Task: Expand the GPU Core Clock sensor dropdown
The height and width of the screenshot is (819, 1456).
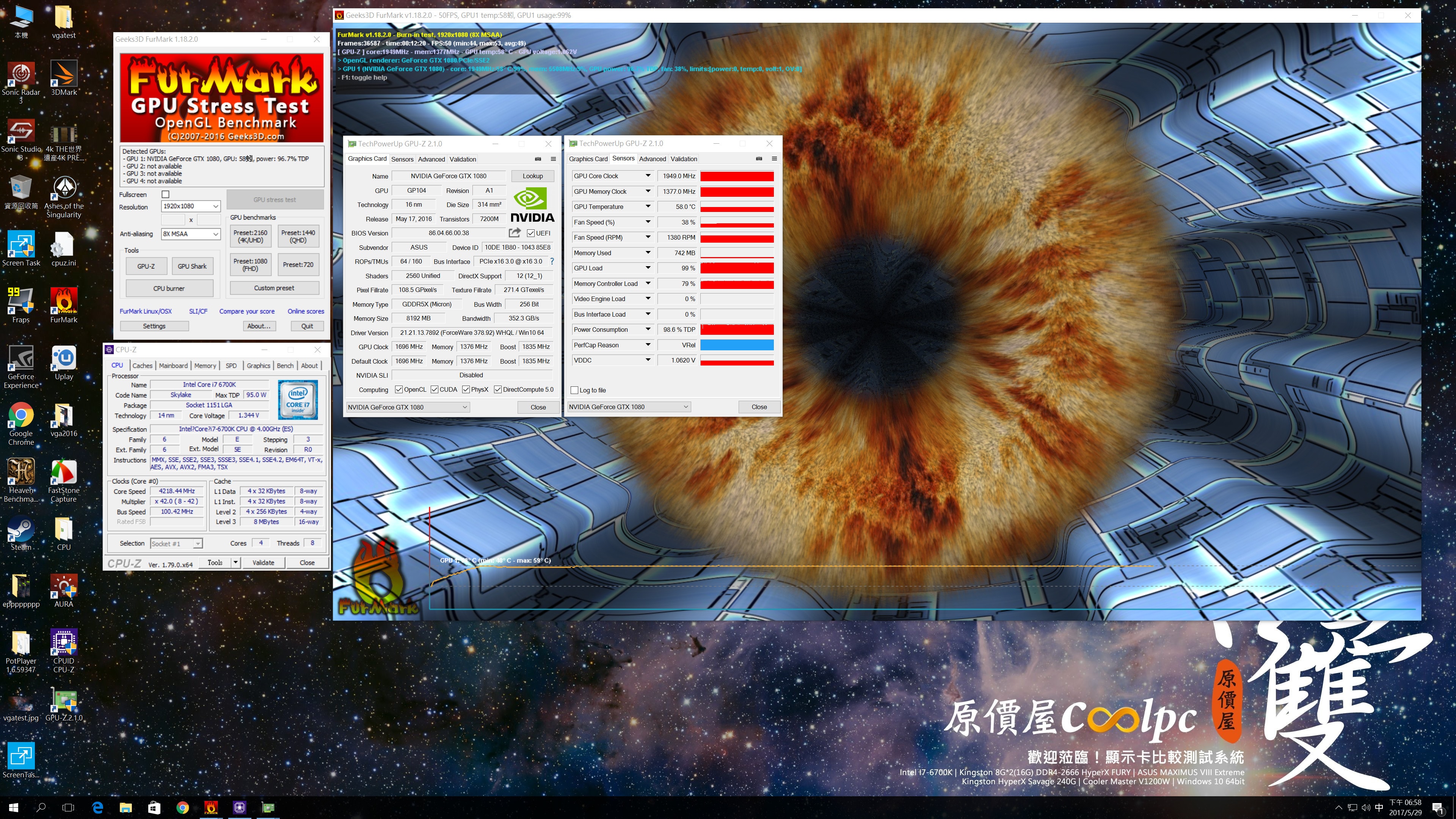Action: tap(648, 176)
